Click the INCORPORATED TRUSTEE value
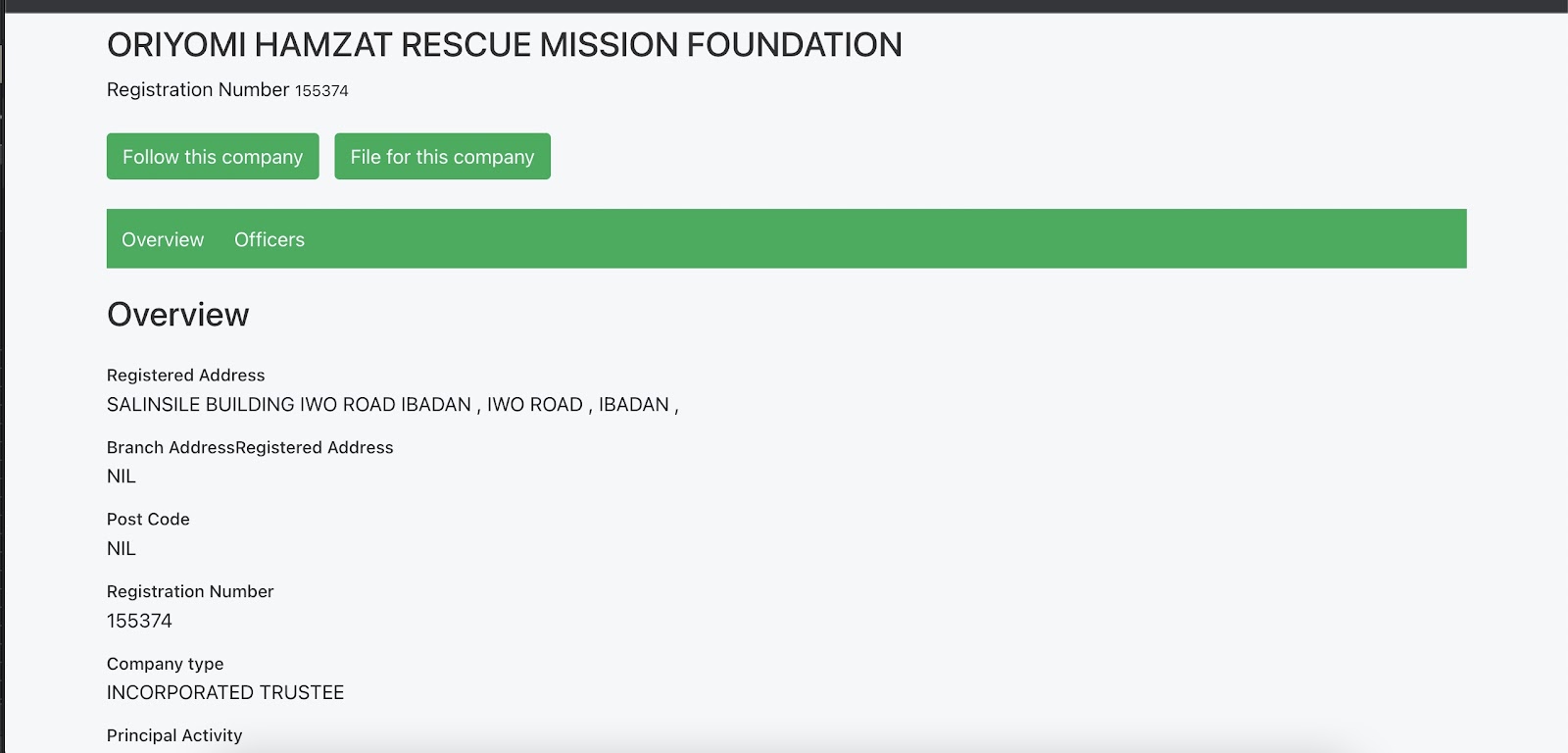Viewport: 1568px width, 753px height. click(225, 693)
